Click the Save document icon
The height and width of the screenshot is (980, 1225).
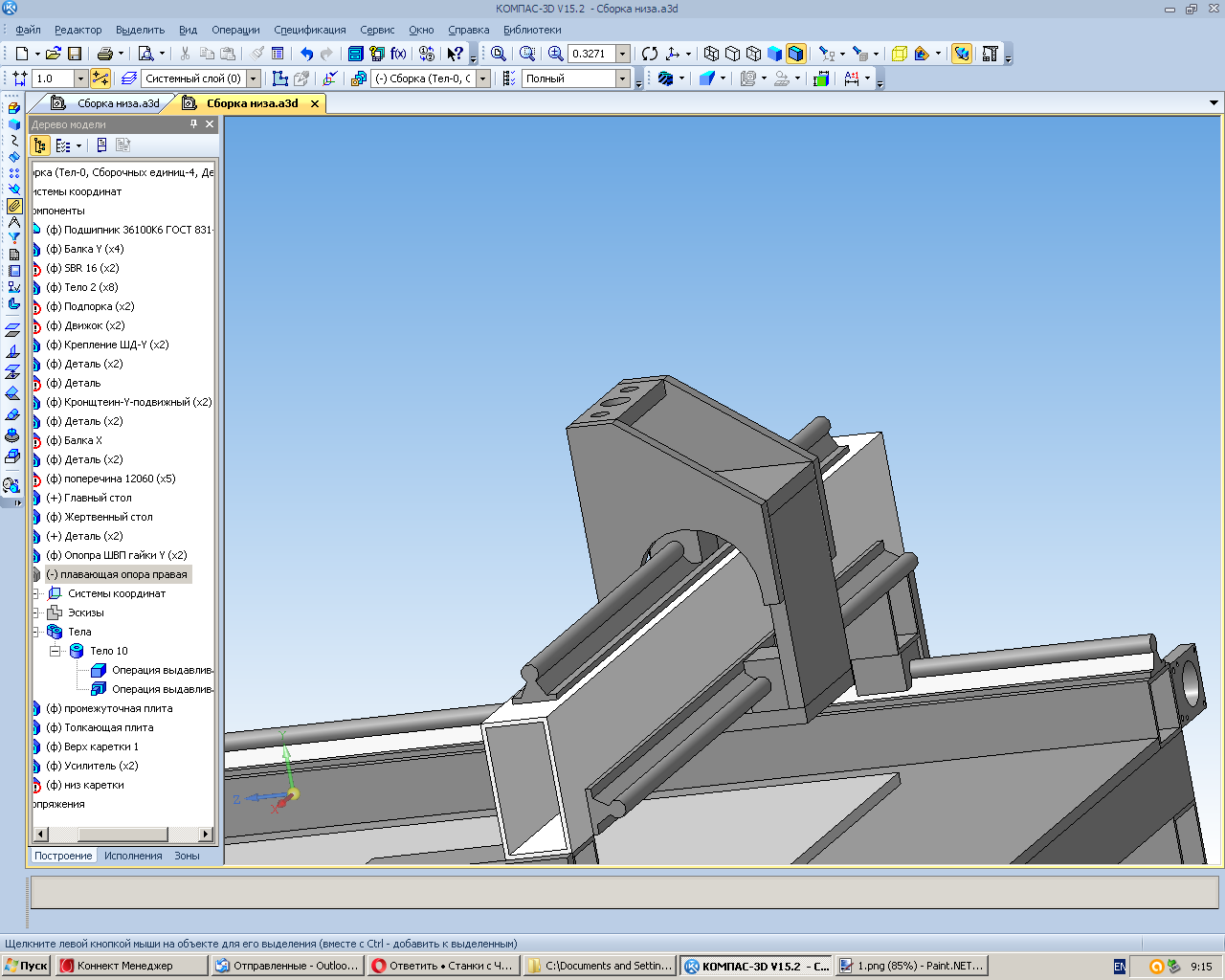(75, 54)
